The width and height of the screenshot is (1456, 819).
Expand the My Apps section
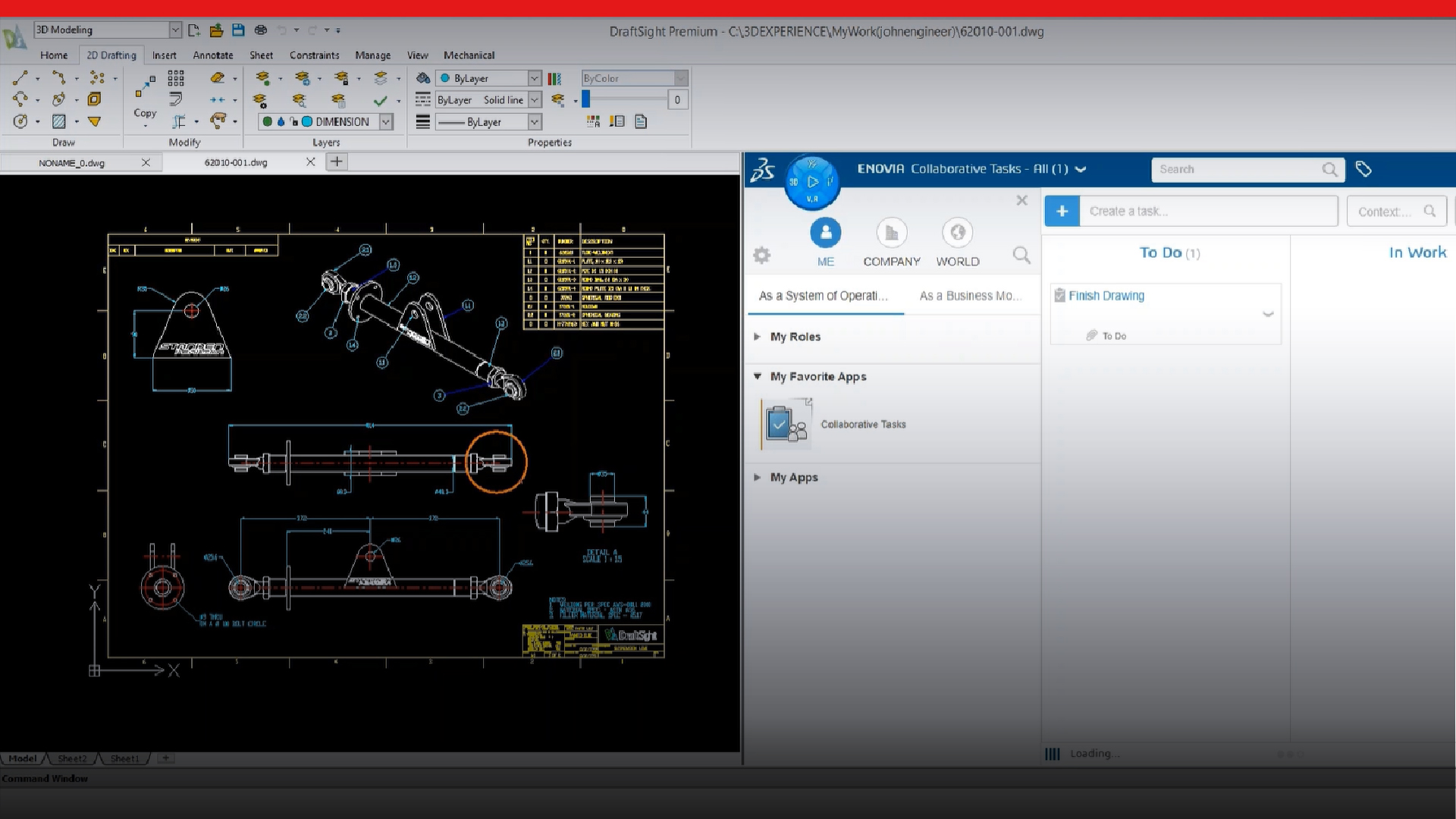(757, 477)
